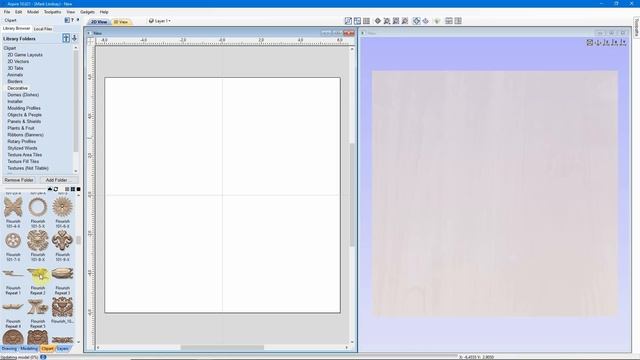Image resolution: width=640 pixels, height=360 pixels.
Task: Switch to the 3D View tab
Action: point(121,22)
